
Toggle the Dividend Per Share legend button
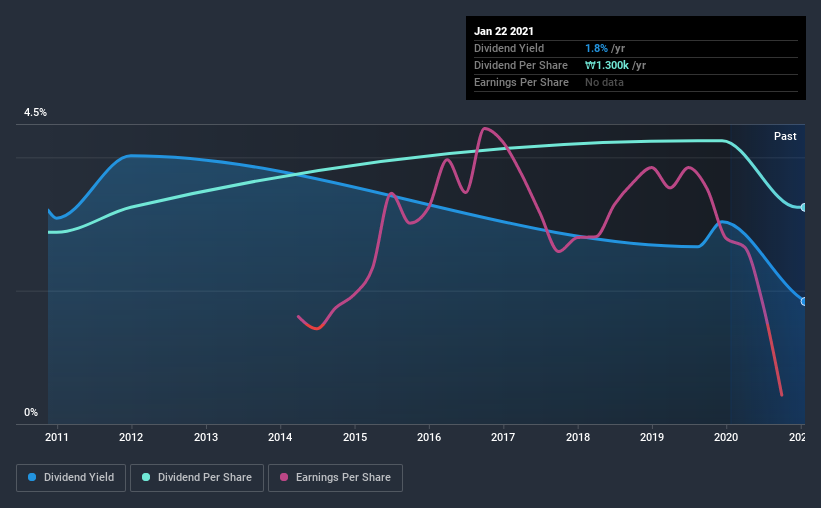click(197, 478)
